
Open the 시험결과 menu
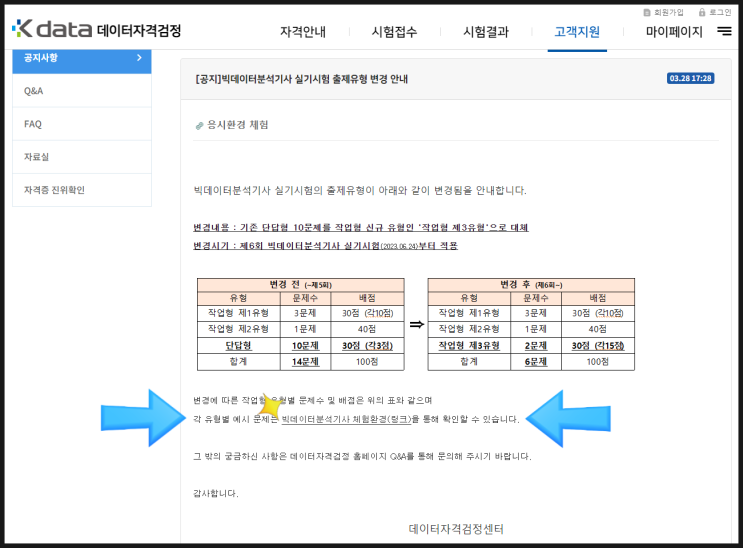tap(486, 32)
